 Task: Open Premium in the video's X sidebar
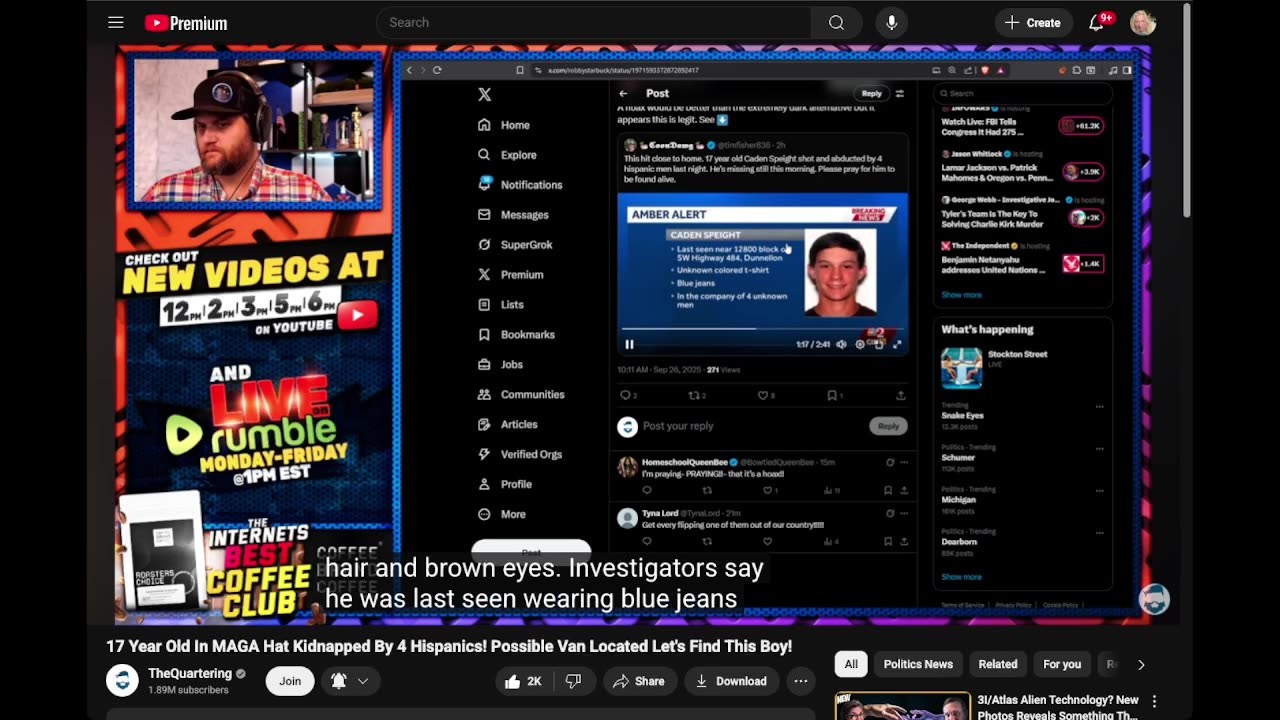510,275
